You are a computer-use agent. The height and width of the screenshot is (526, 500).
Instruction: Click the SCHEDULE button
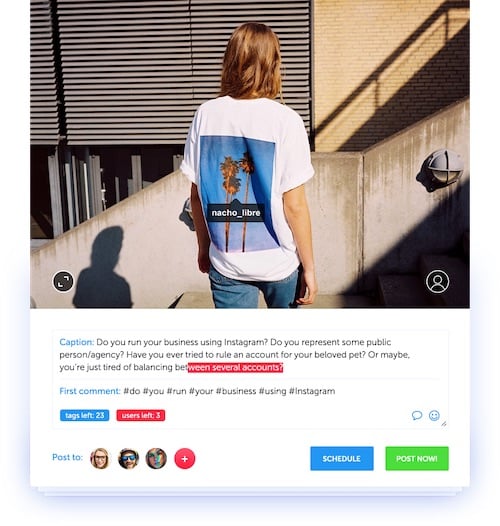[x=342, y=458]
